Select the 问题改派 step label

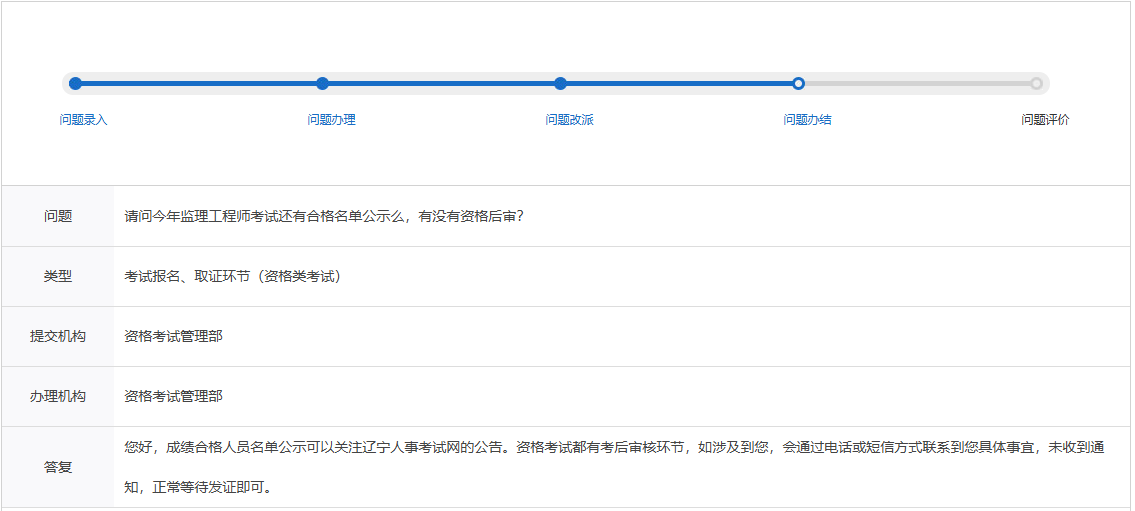[570, 120]
